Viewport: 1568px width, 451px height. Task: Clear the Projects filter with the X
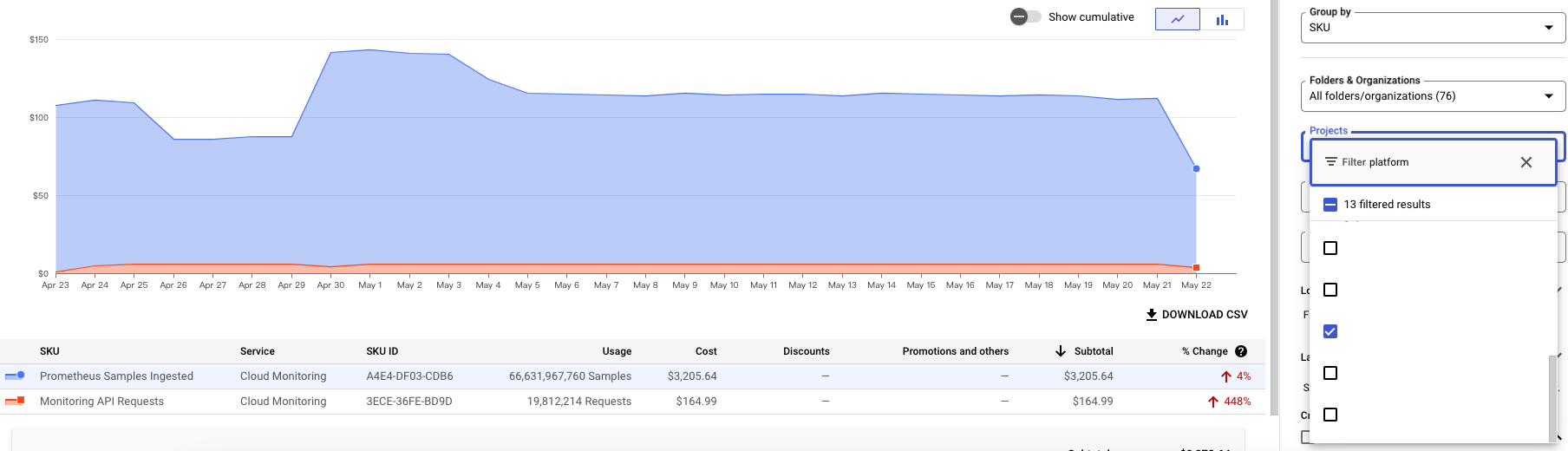click(1526, 162)
